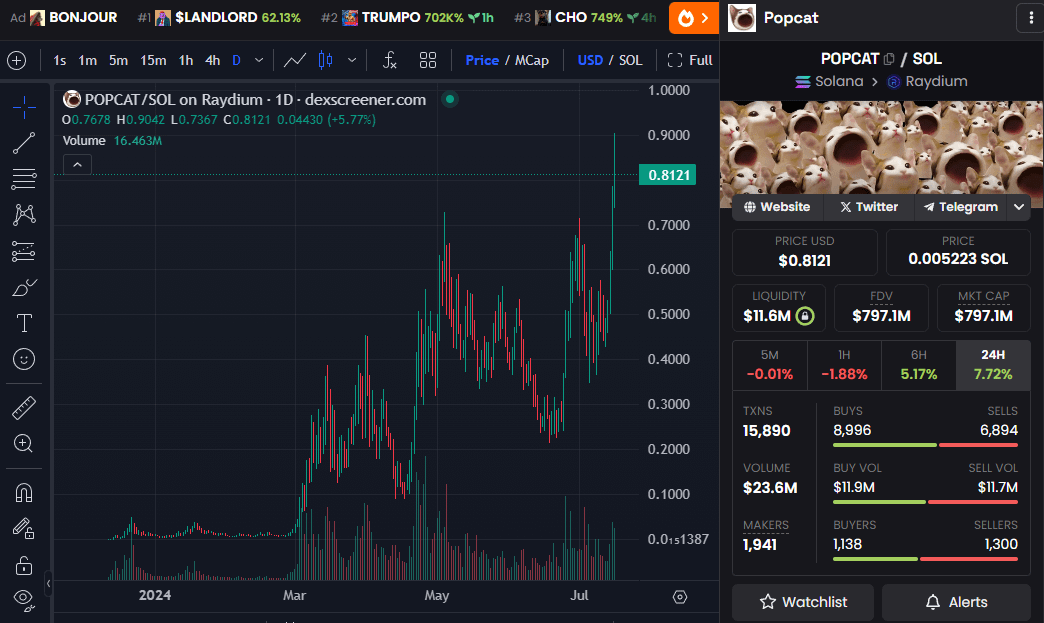Open the layout grid selector
Viewport: 1044px width, 623px height.
point(428,61)
